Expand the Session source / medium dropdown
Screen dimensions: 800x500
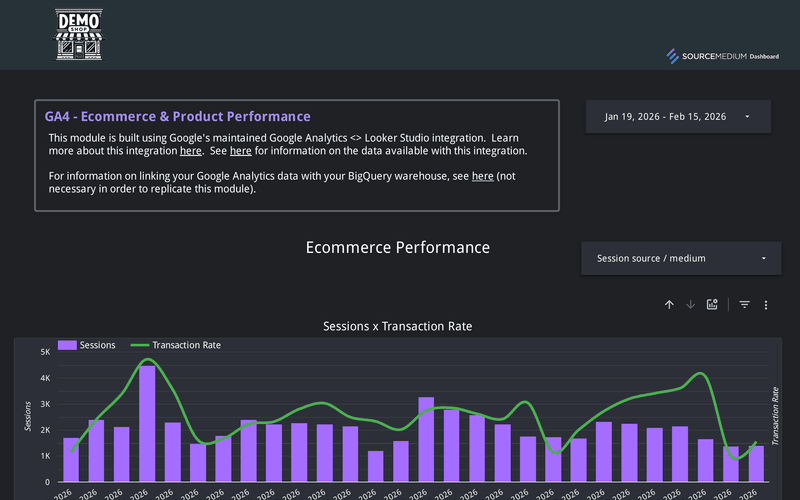[681, 258]
